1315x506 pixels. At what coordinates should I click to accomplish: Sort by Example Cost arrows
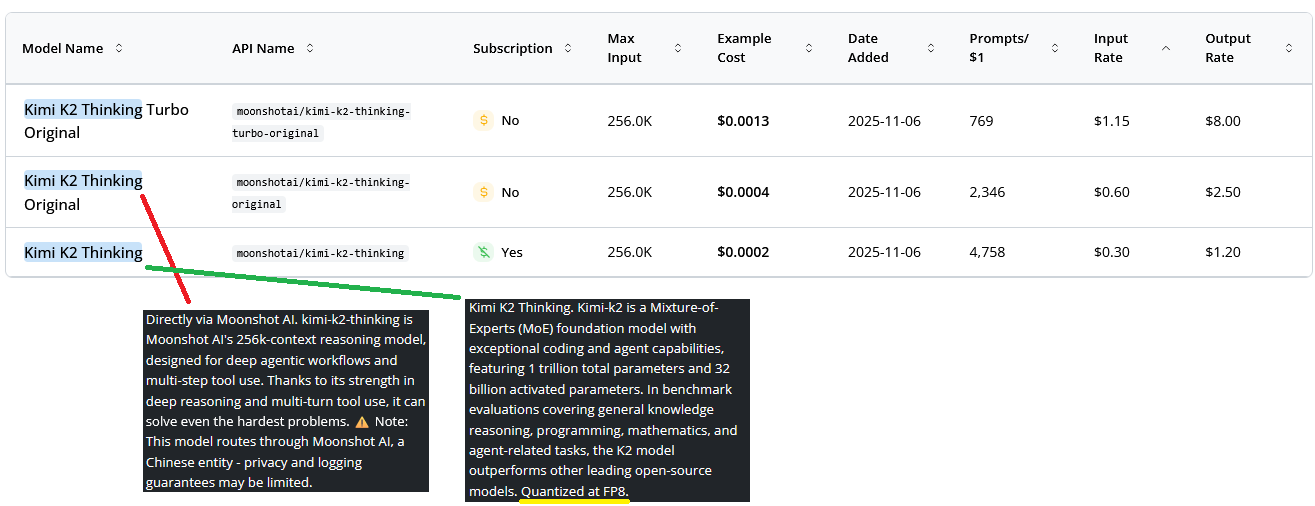(x=808, y=48)
